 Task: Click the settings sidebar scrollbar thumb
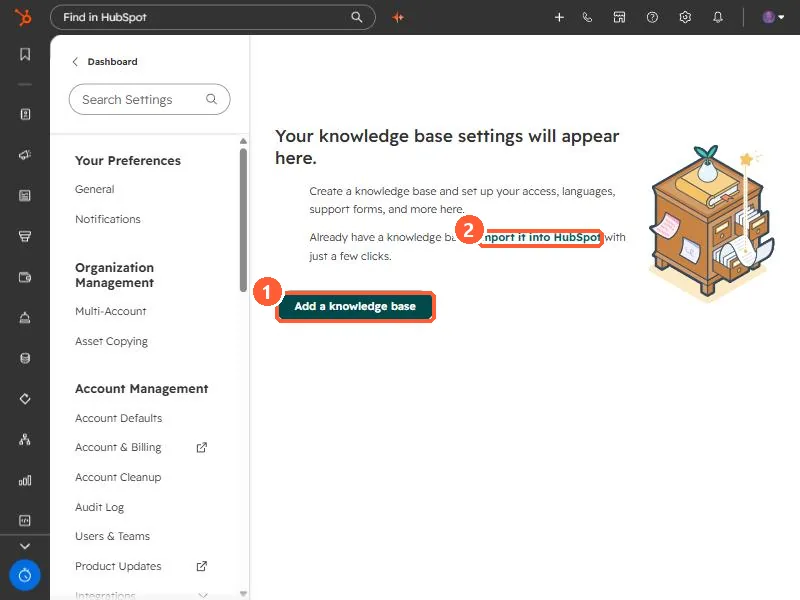(243, 220)
